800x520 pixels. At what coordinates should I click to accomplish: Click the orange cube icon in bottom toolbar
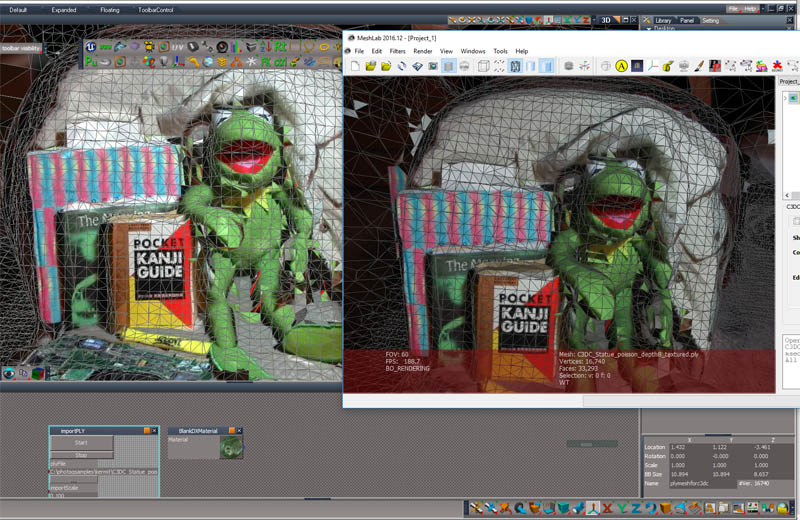(x=665, y=508)
